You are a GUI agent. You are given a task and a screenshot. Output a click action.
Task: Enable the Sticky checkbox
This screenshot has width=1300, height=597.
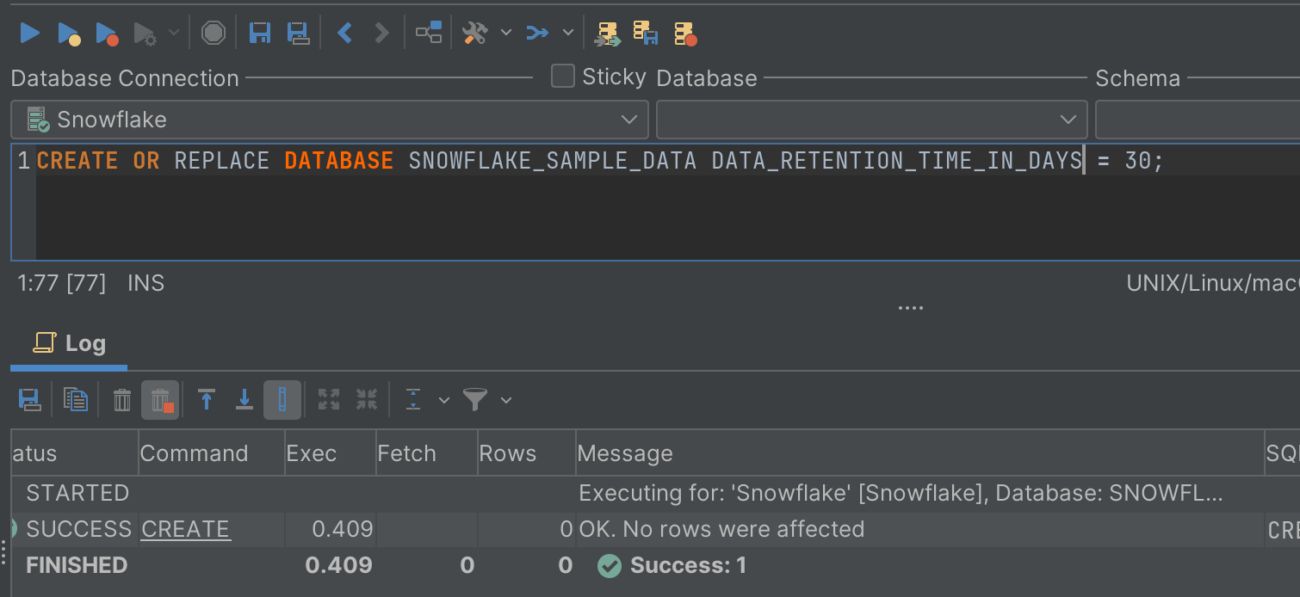coord(562,75)
